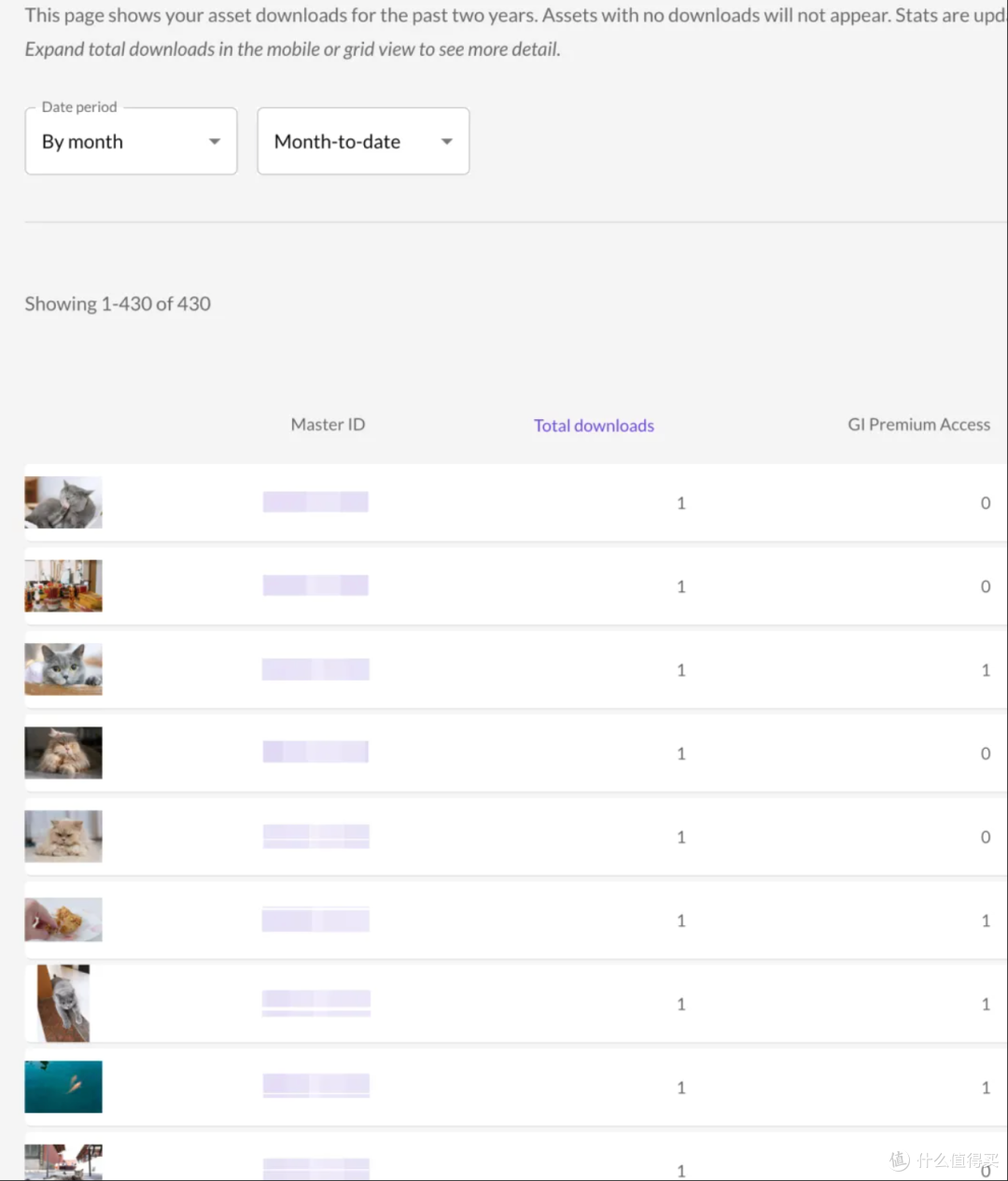1008x1181 pixels.
Task: Click the Master ID column header
Action: [328, 425]
